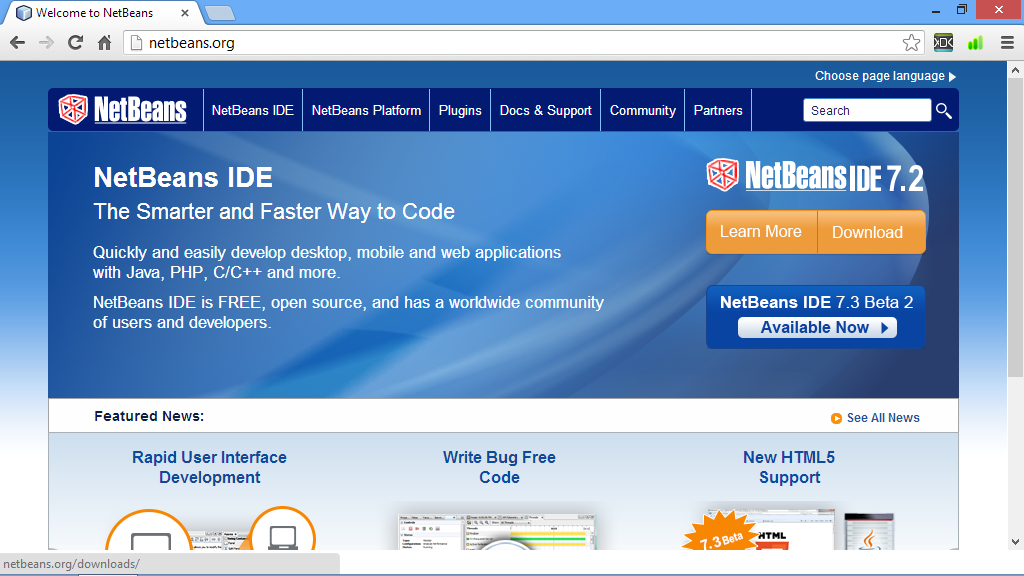Screen dimensions: 1024x576
Task: Open the Community menu item
Action: 643,110
